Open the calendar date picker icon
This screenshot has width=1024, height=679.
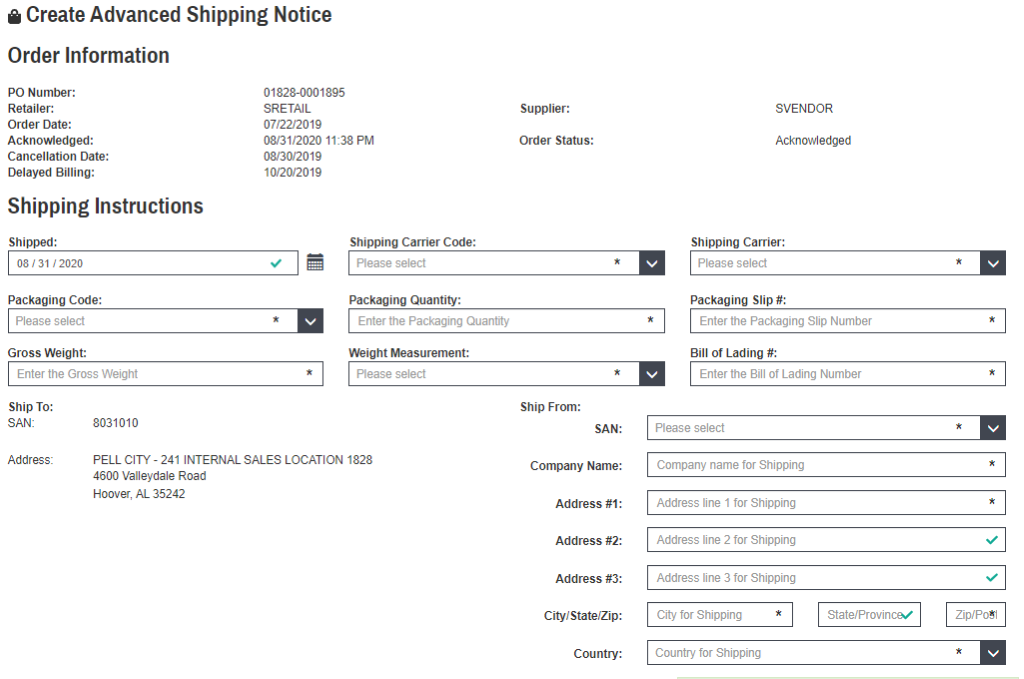coord(315,263)
